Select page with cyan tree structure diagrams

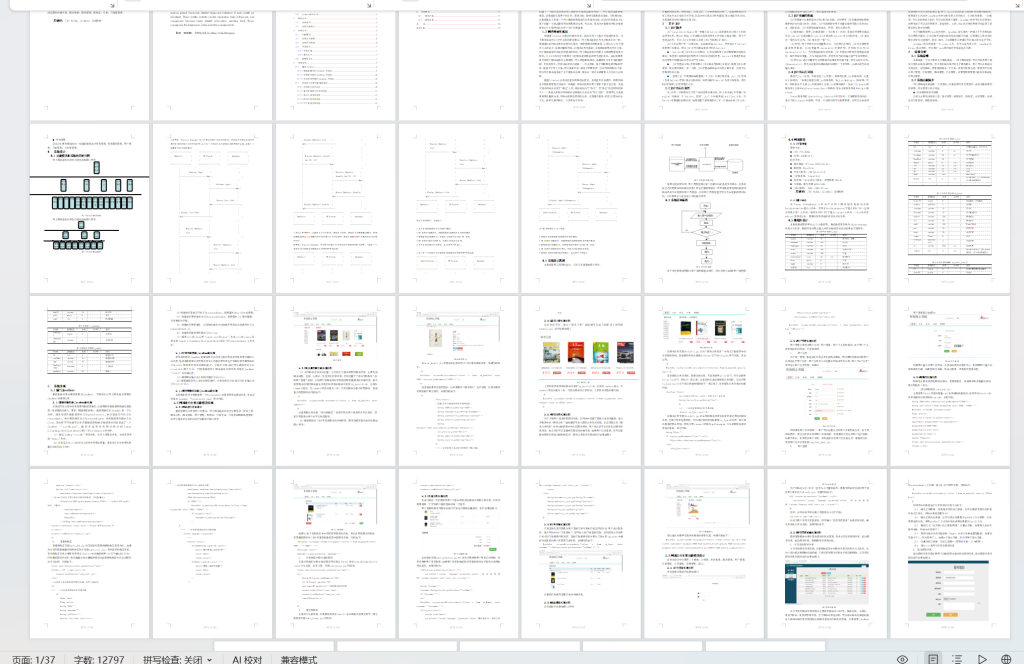point(89,208)
